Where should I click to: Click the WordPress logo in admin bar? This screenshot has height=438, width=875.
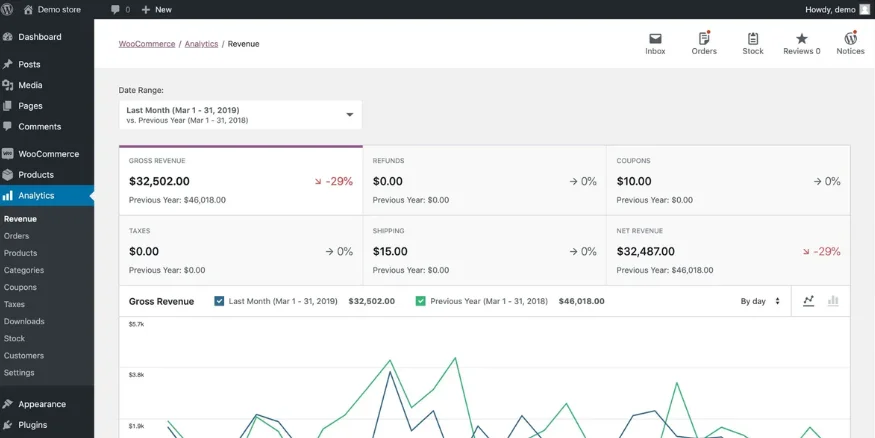click(x=7, y=9)
